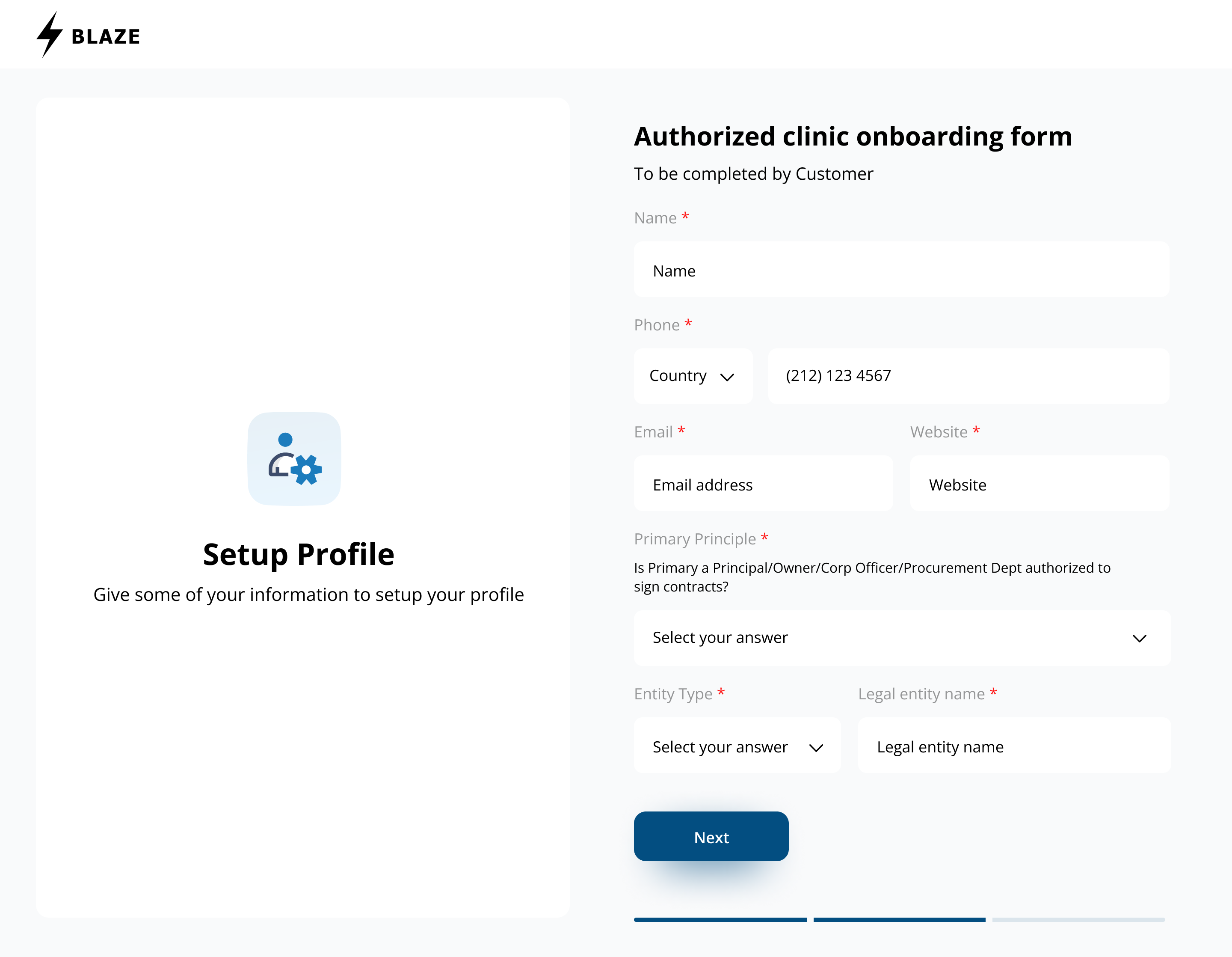Screen dimensions: 1232x957
Task: Focus the Name input field
Action: [901, 270]
